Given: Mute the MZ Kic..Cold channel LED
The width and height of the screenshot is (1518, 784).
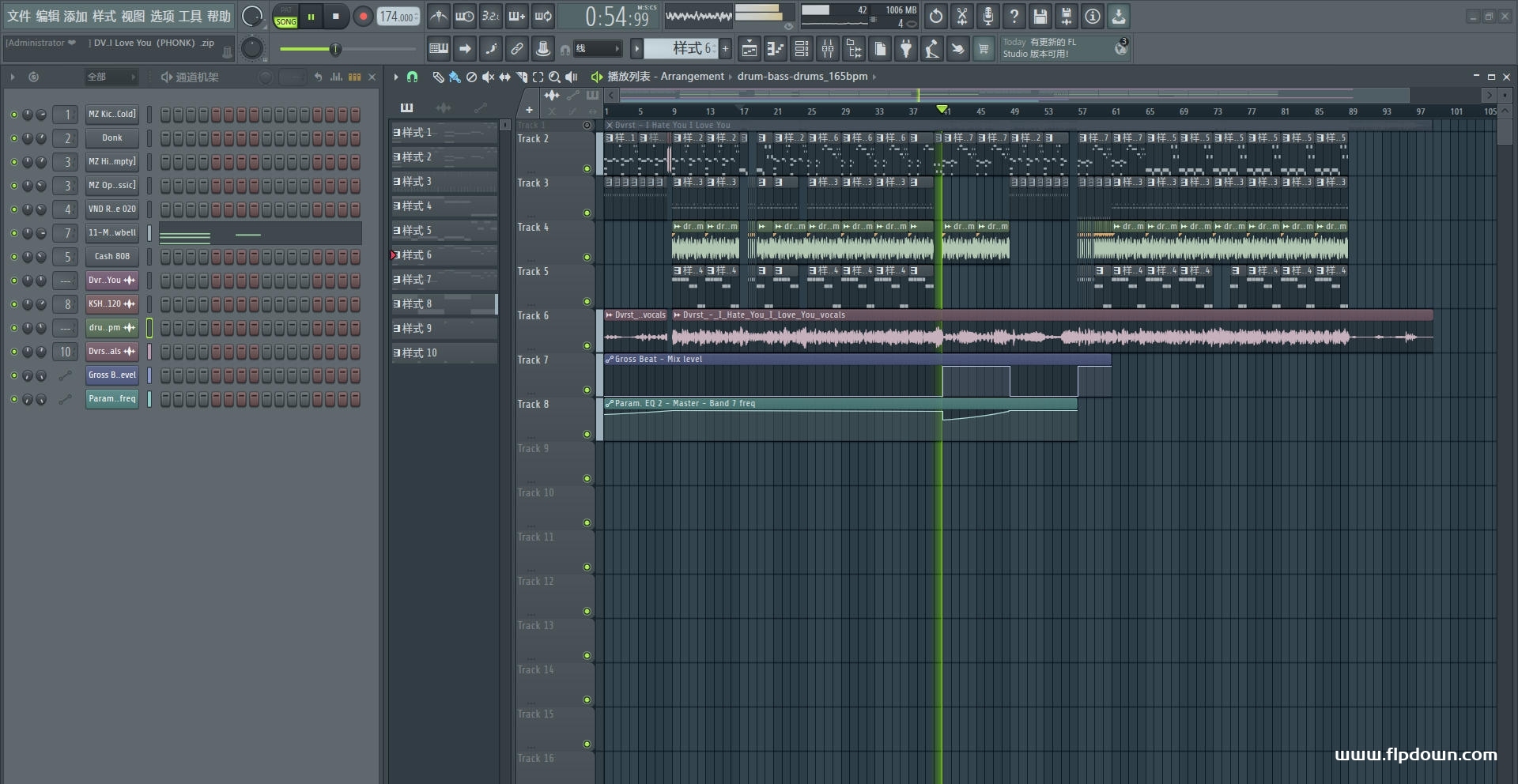Looking at the screenshot, I should click(13, 115).
